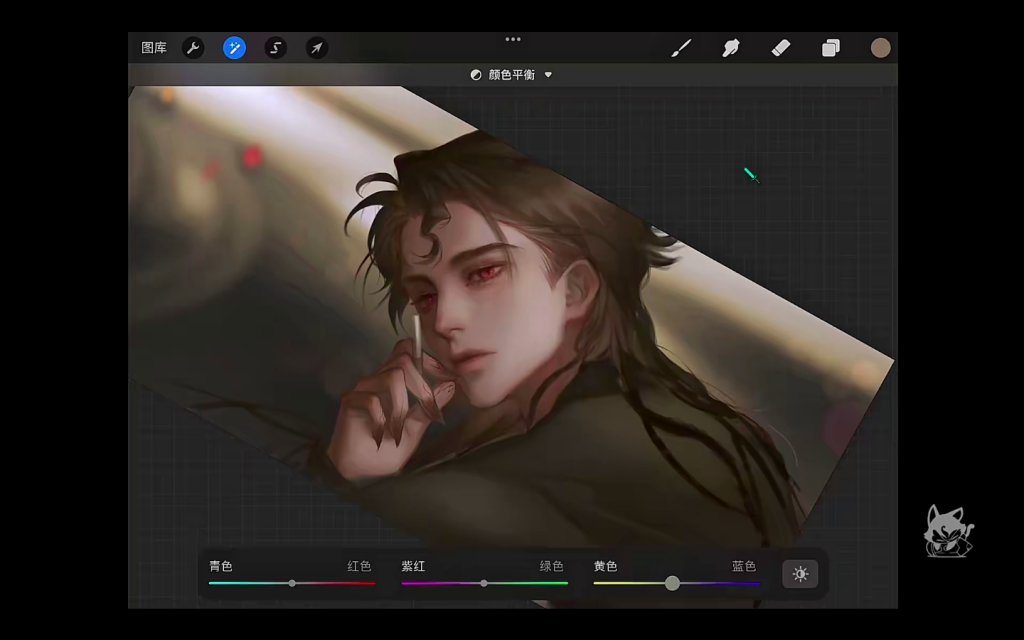The height and width of the screenshot is (640, 1024).
Task: Click the 青色–红色 slider handle
Action: 292,583
